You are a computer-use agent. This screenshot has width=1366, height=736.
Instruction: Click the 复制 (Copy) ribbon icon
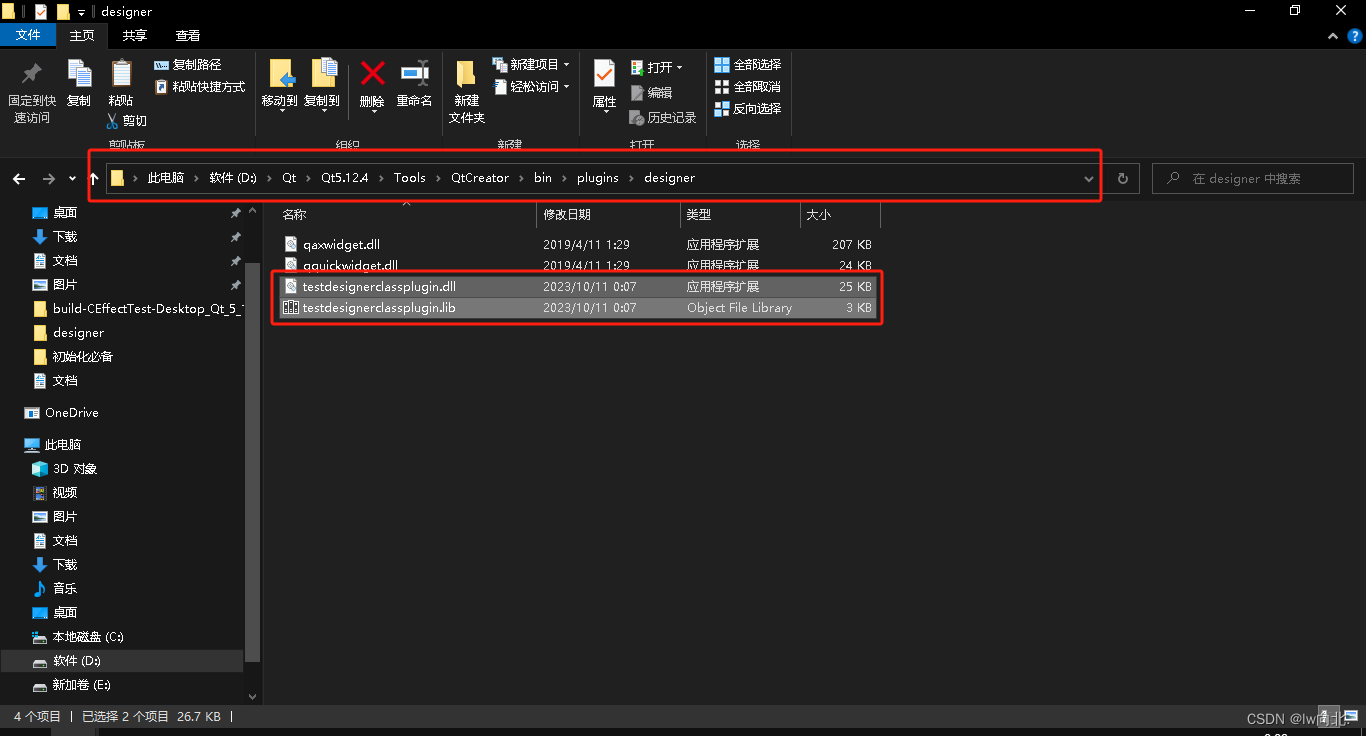[x=79, y=74]
